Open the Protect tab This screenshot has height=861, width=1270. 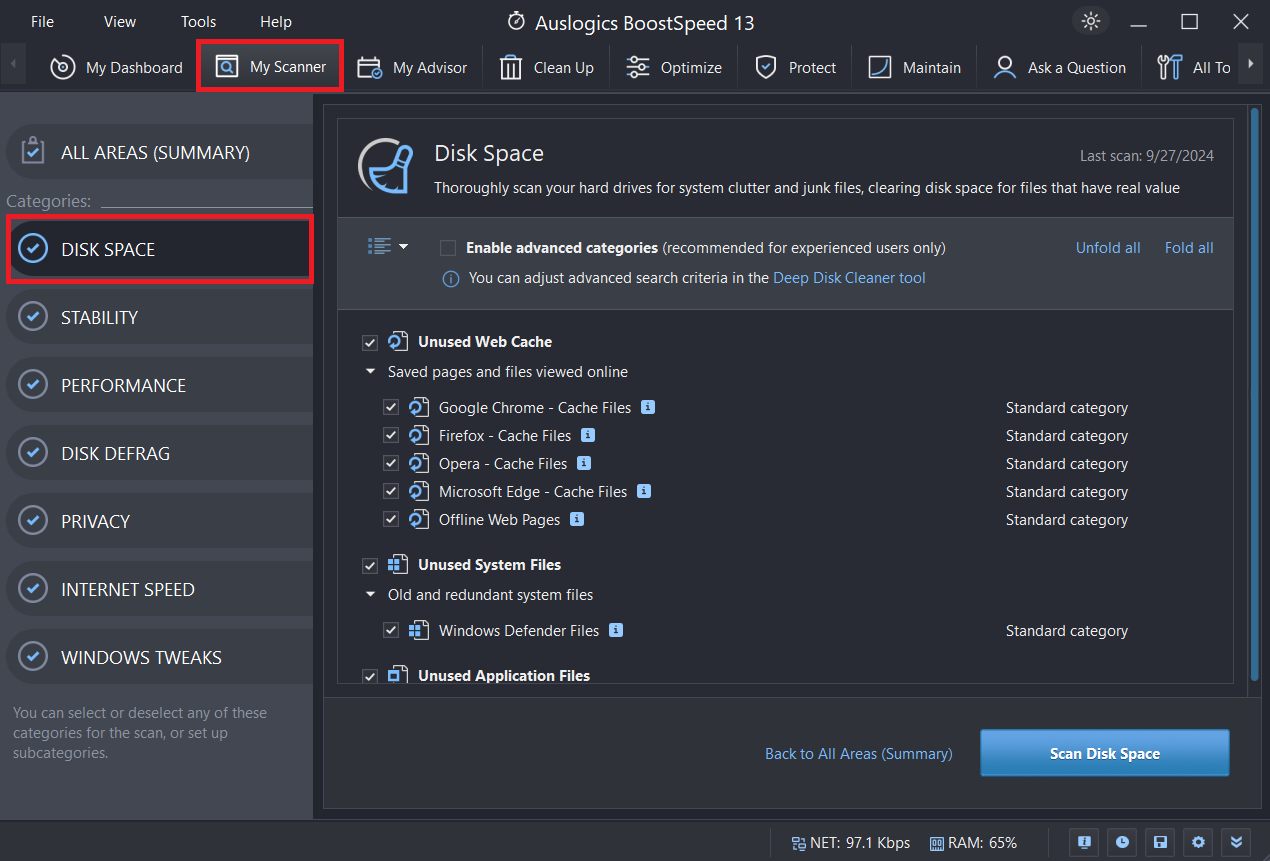tap(795, 67)
